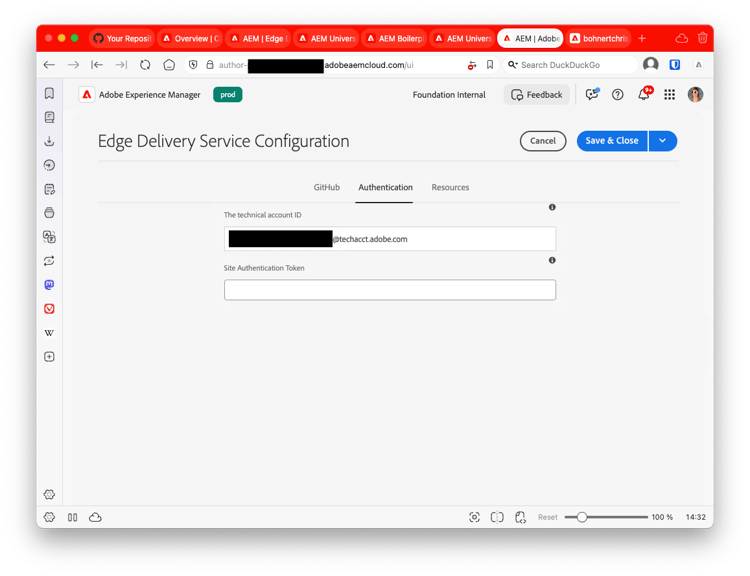Add a new web panel
Image resolution: width=750 pixels, height=576 pixels.
coord(49,356)
